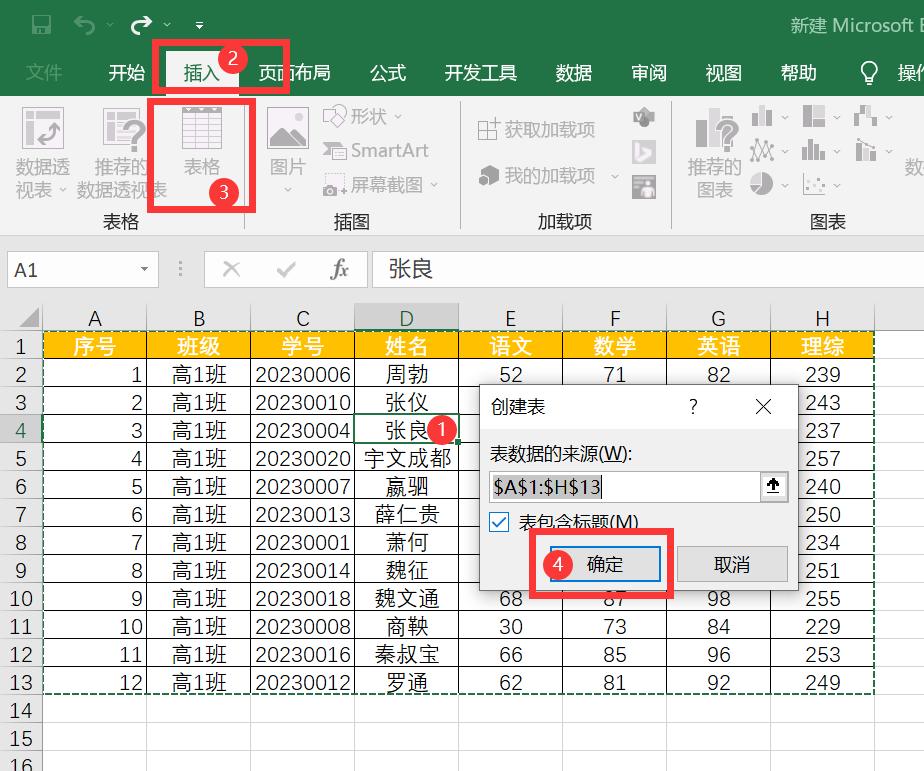Click the checkmark Enter formula icon
924x771 pixels.
(286, 269)
